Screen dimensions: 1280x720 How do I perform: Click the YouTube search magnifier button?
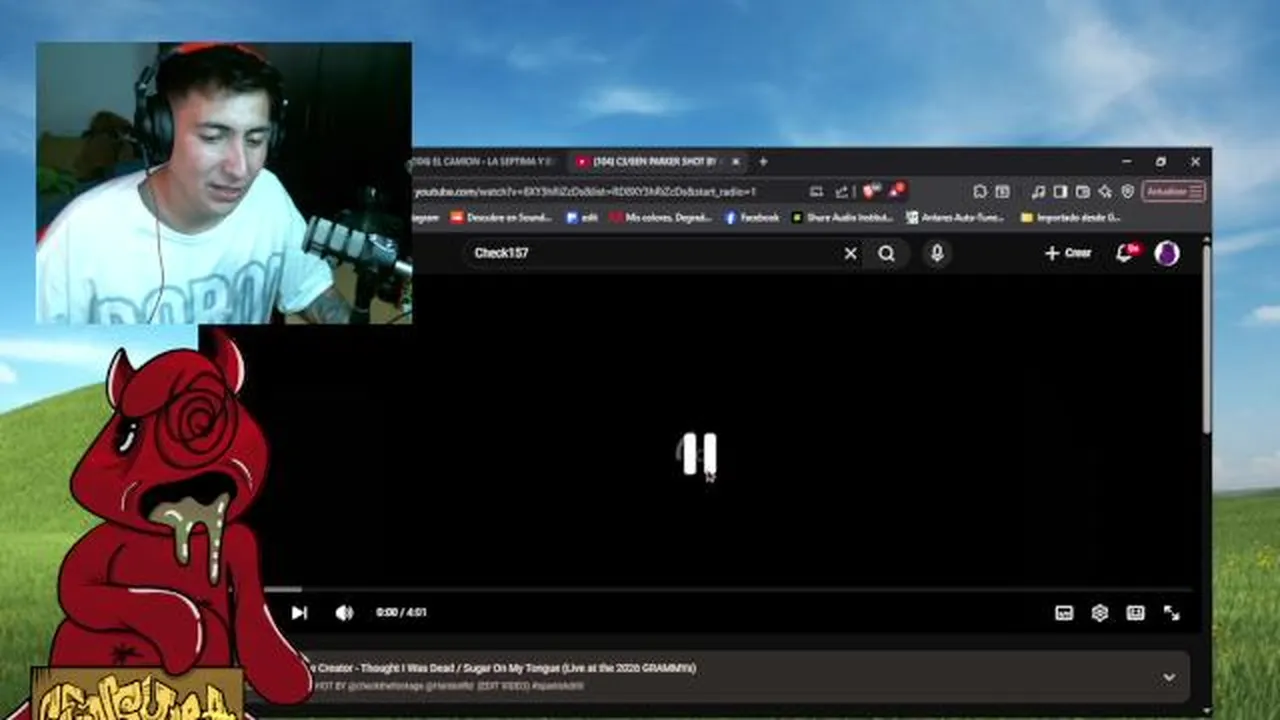coord(886,254)
